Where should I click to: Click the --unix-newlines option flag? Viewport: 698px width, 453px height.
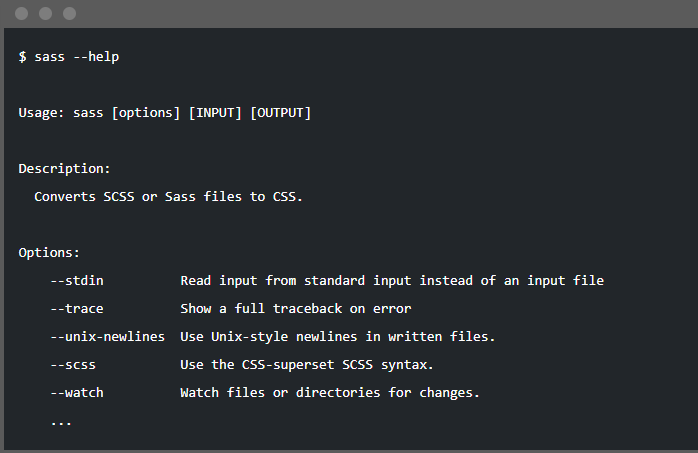107,337
